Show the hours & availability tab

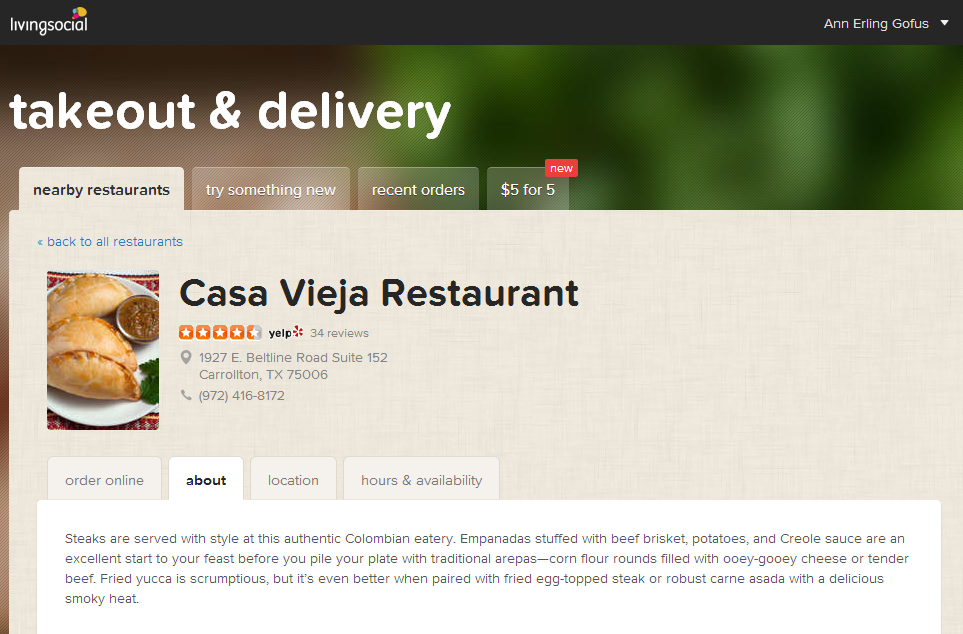421,480
